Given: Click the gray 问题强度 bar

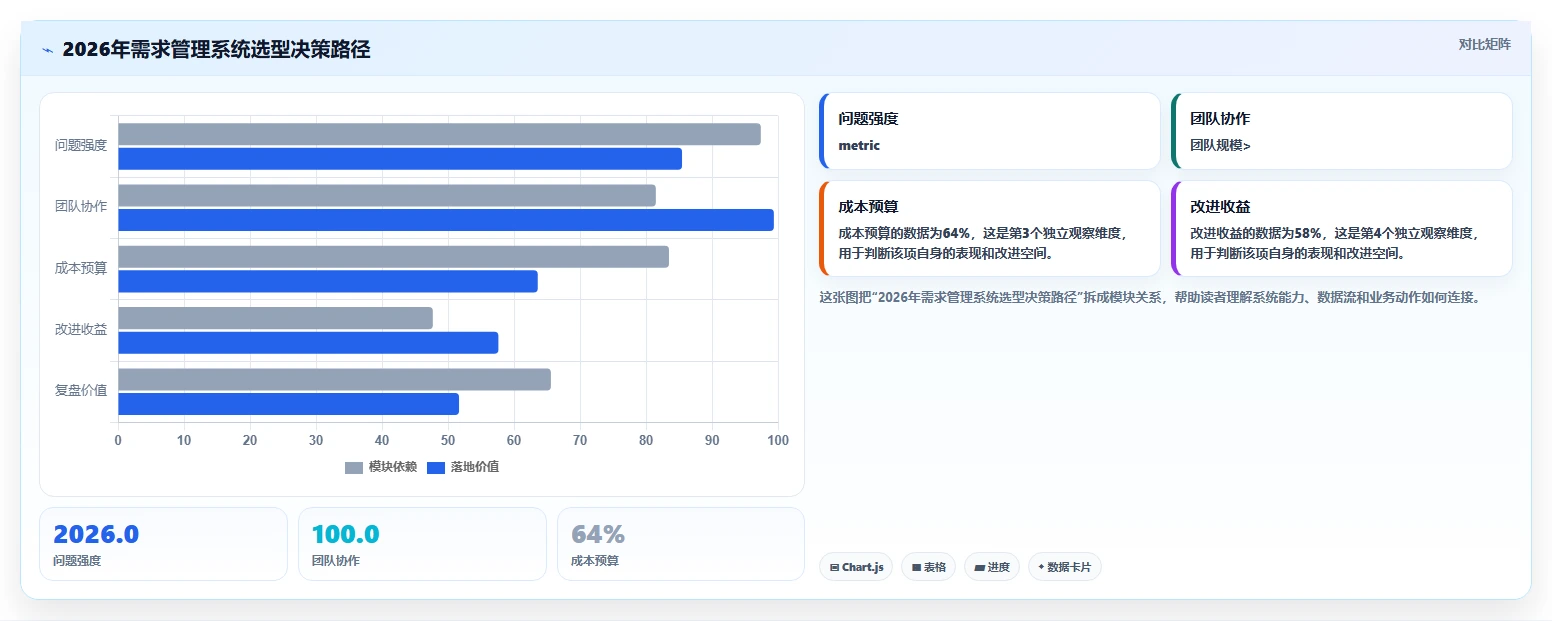Looking at the screenshot, I should [439, 134].
